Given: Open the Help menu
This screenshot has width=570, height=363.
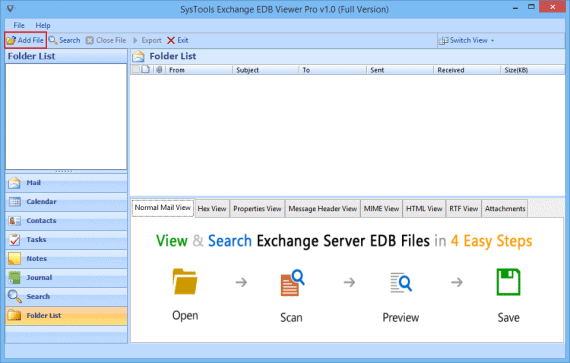Looking at the screenshot, I should click(x=43, y=25).
